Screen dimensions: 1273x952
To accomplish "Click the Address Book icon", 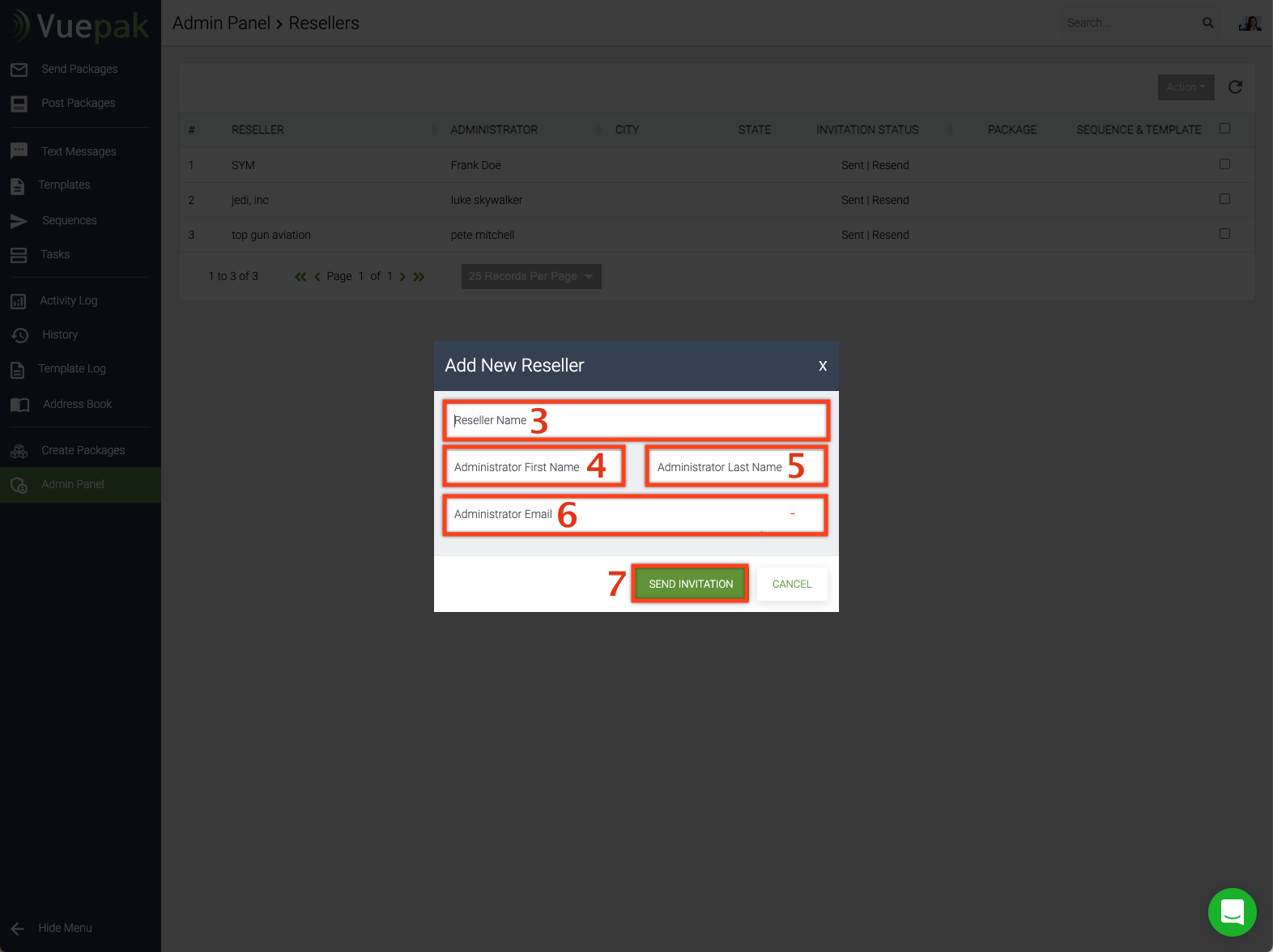I will tap(20, 405).
